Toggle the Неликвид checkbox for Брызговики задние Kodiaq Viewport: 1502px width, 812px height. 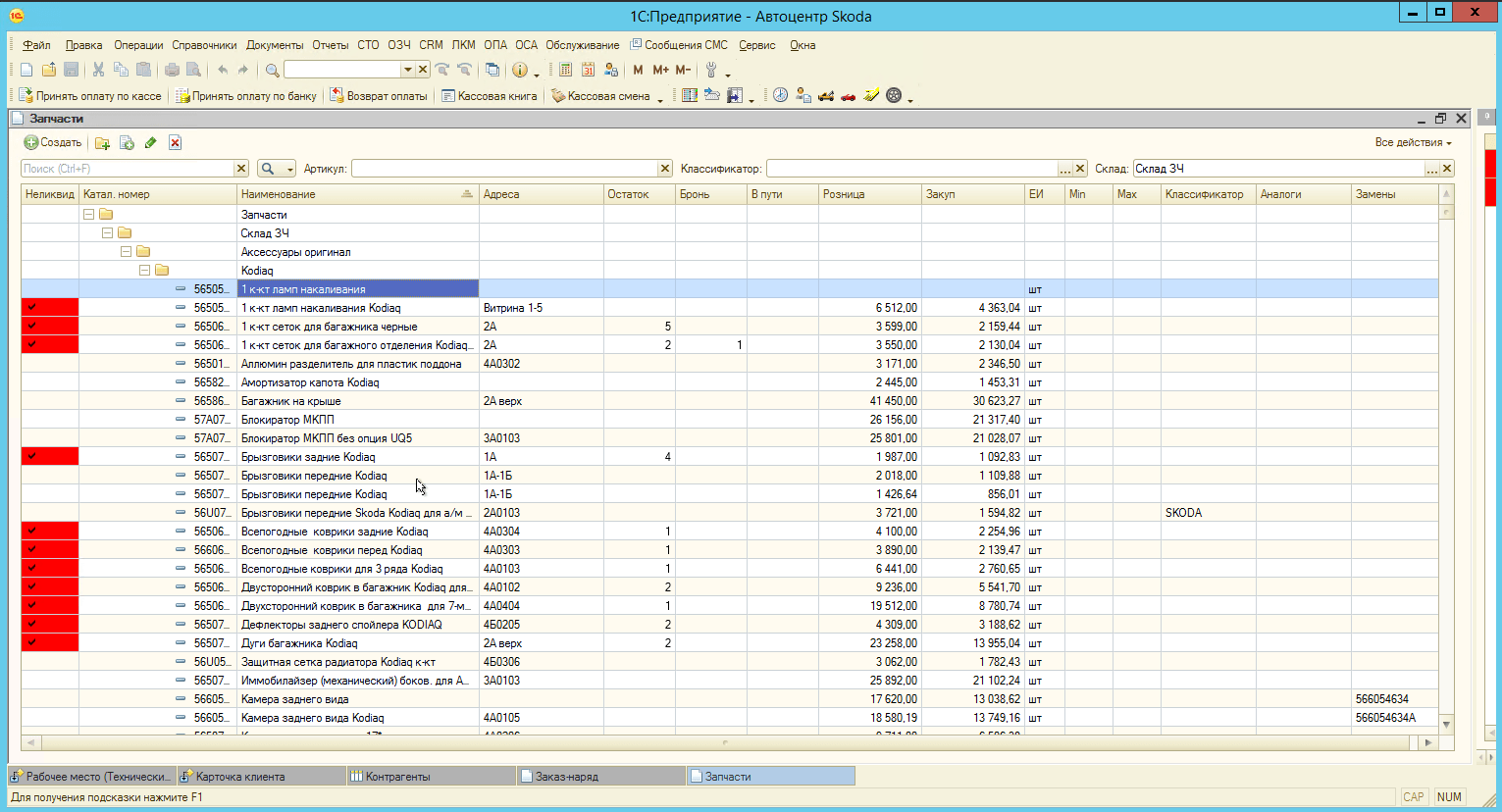tap(32, 457)
